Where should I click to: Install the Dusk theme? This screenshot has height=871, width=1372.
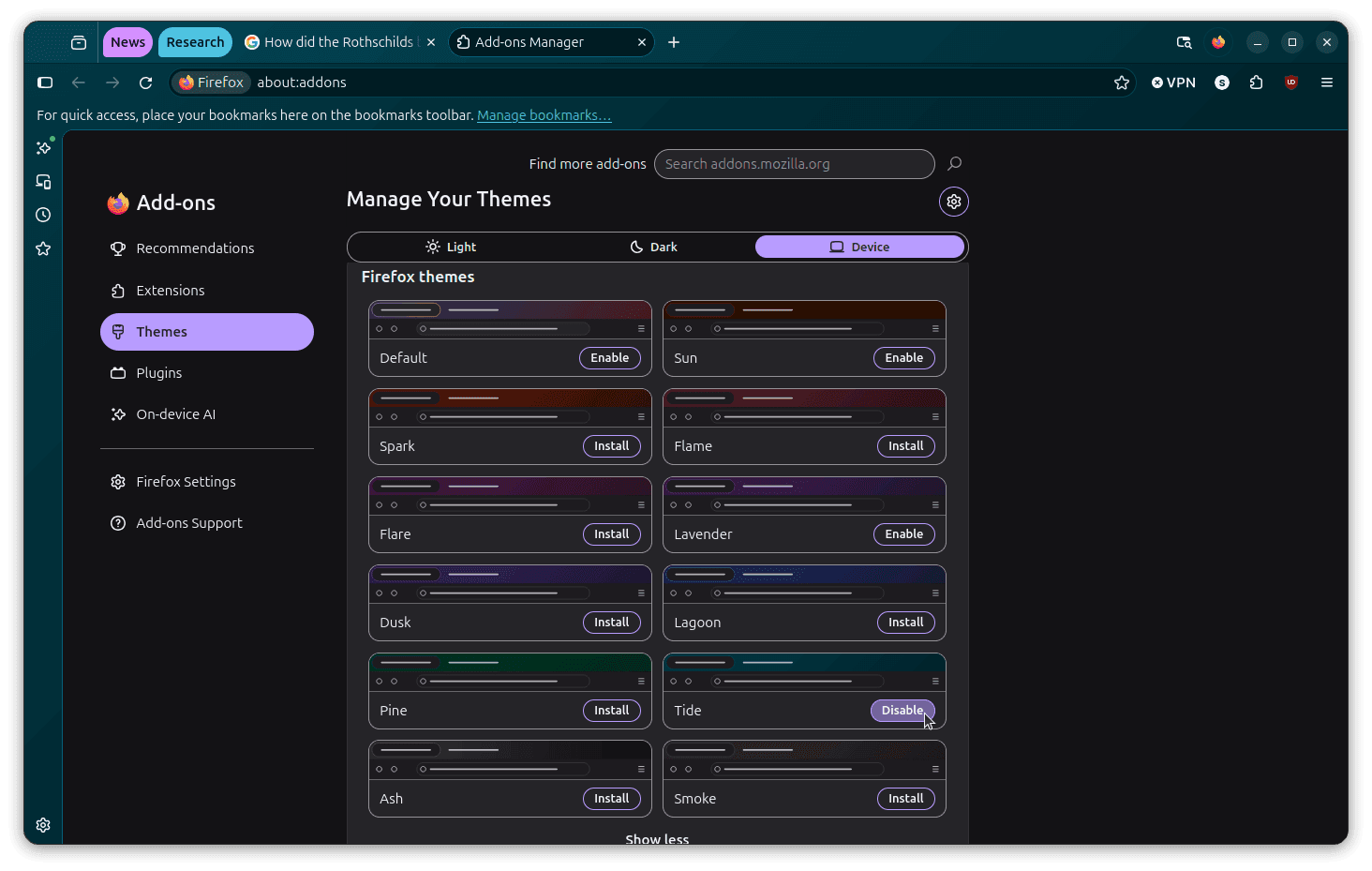pos(612,623)
